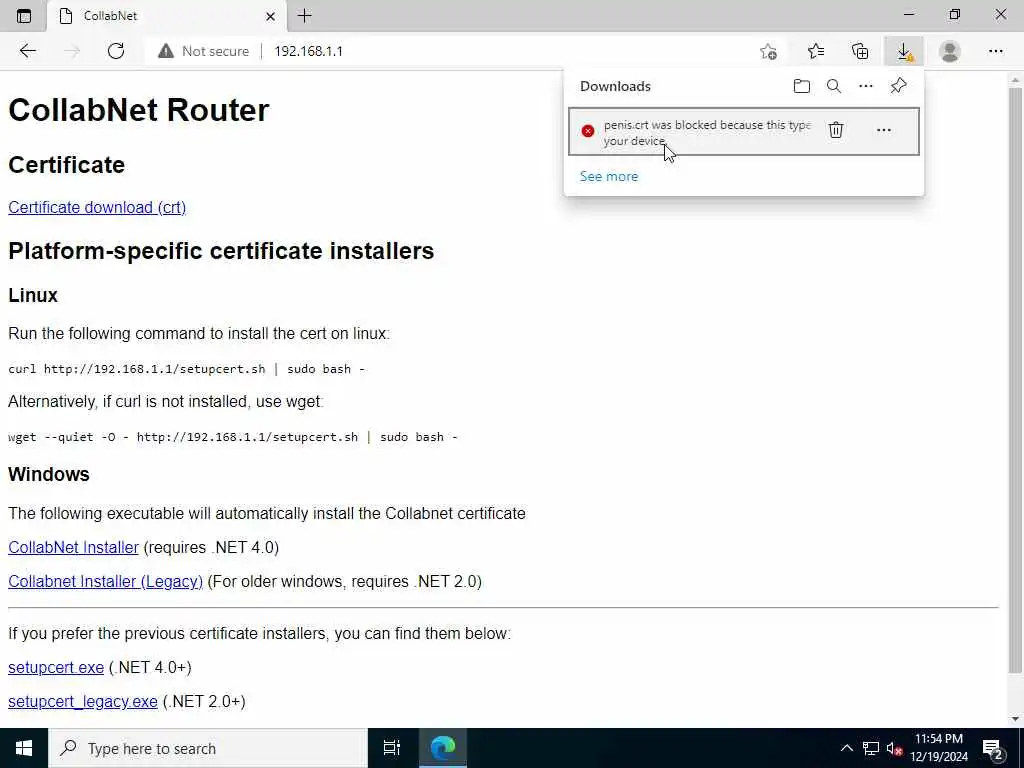Open the Certificate download (crt) link

97,207
